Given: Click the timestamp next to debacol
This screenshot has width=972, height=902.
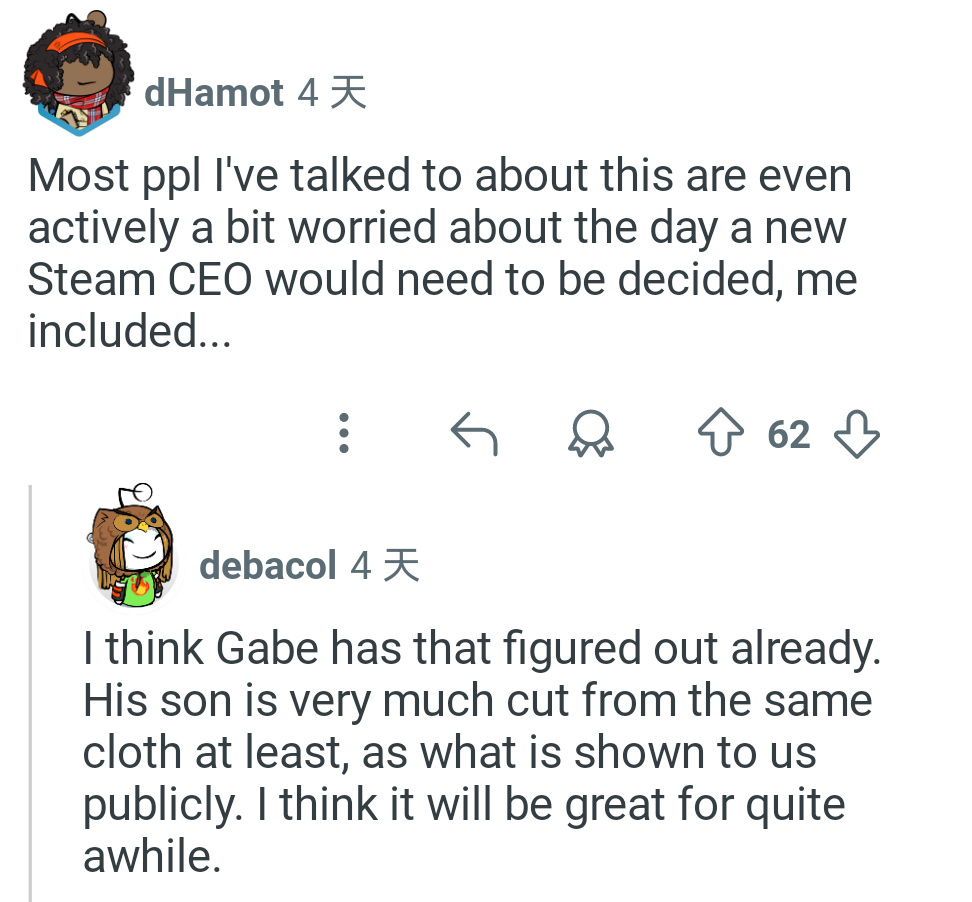Looking at the screenshot, I should 385,566.
